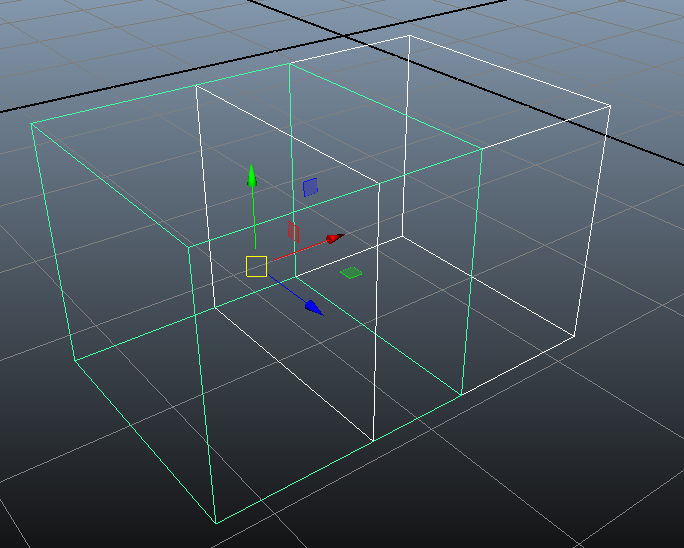
Task: Click the green Y-axis arrow handle
Action: tap(252, 175)
